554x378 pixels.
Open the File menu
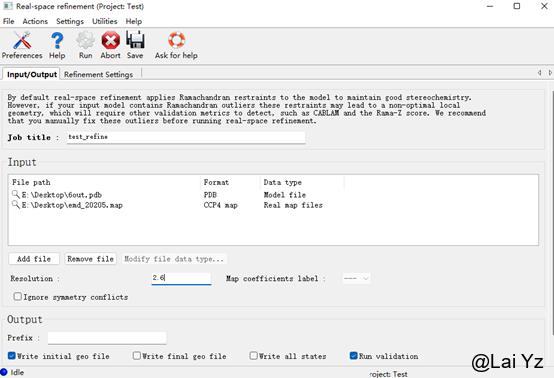[x=8, y=21]
